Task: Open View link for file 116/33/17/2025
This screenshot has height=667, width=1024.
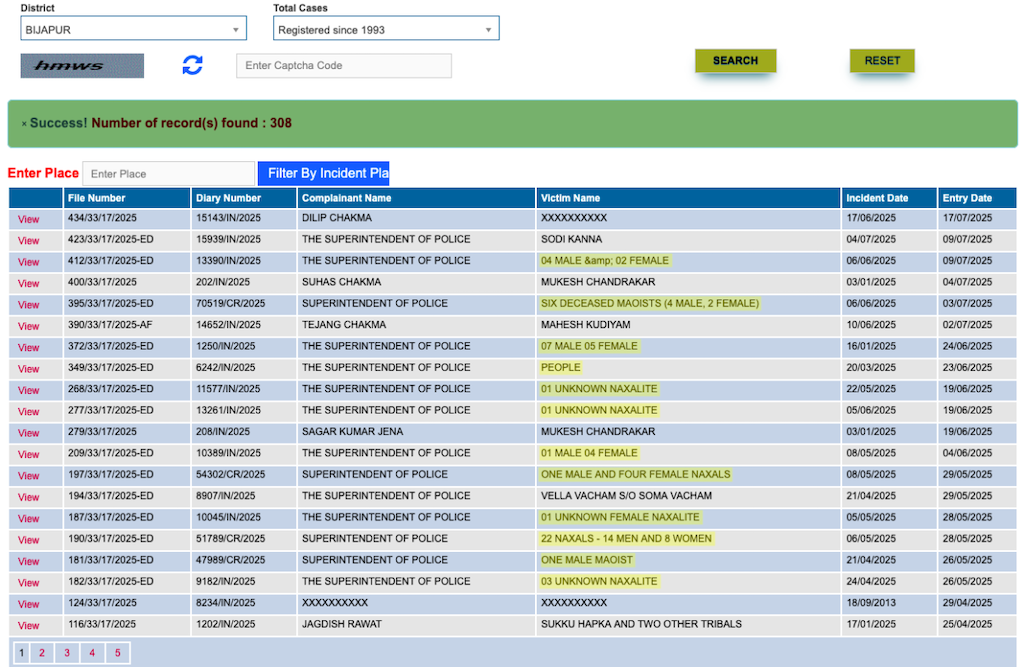Action: [28, 625]
